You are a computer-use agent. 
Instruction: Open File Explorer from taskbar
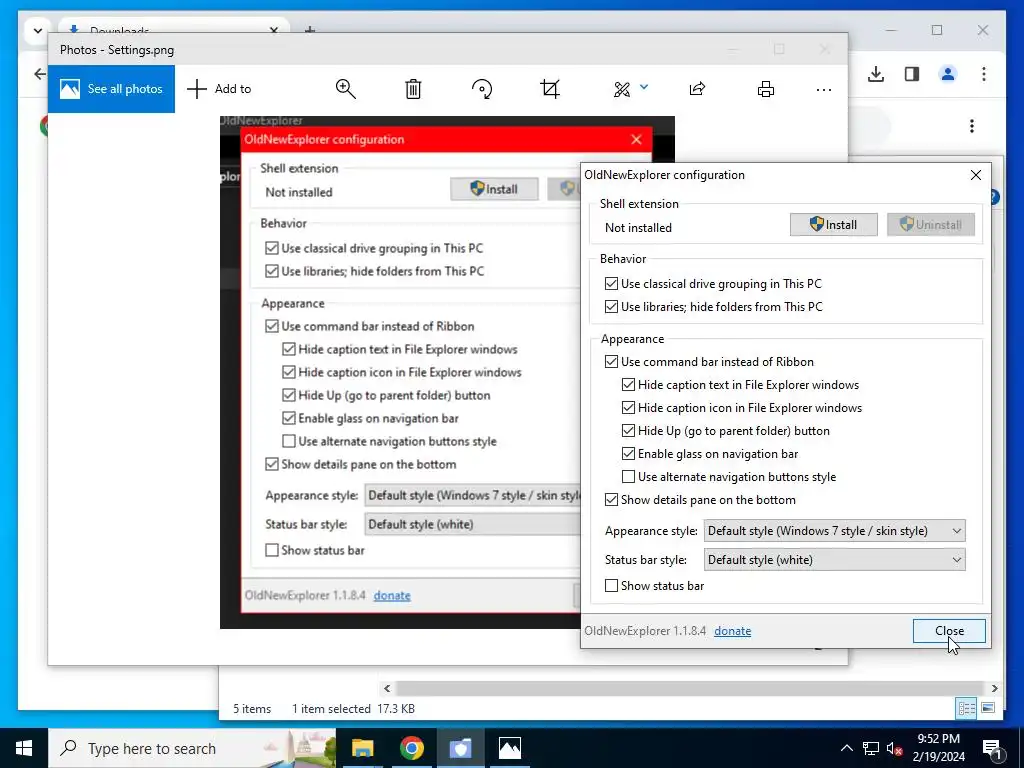[362, 748]
